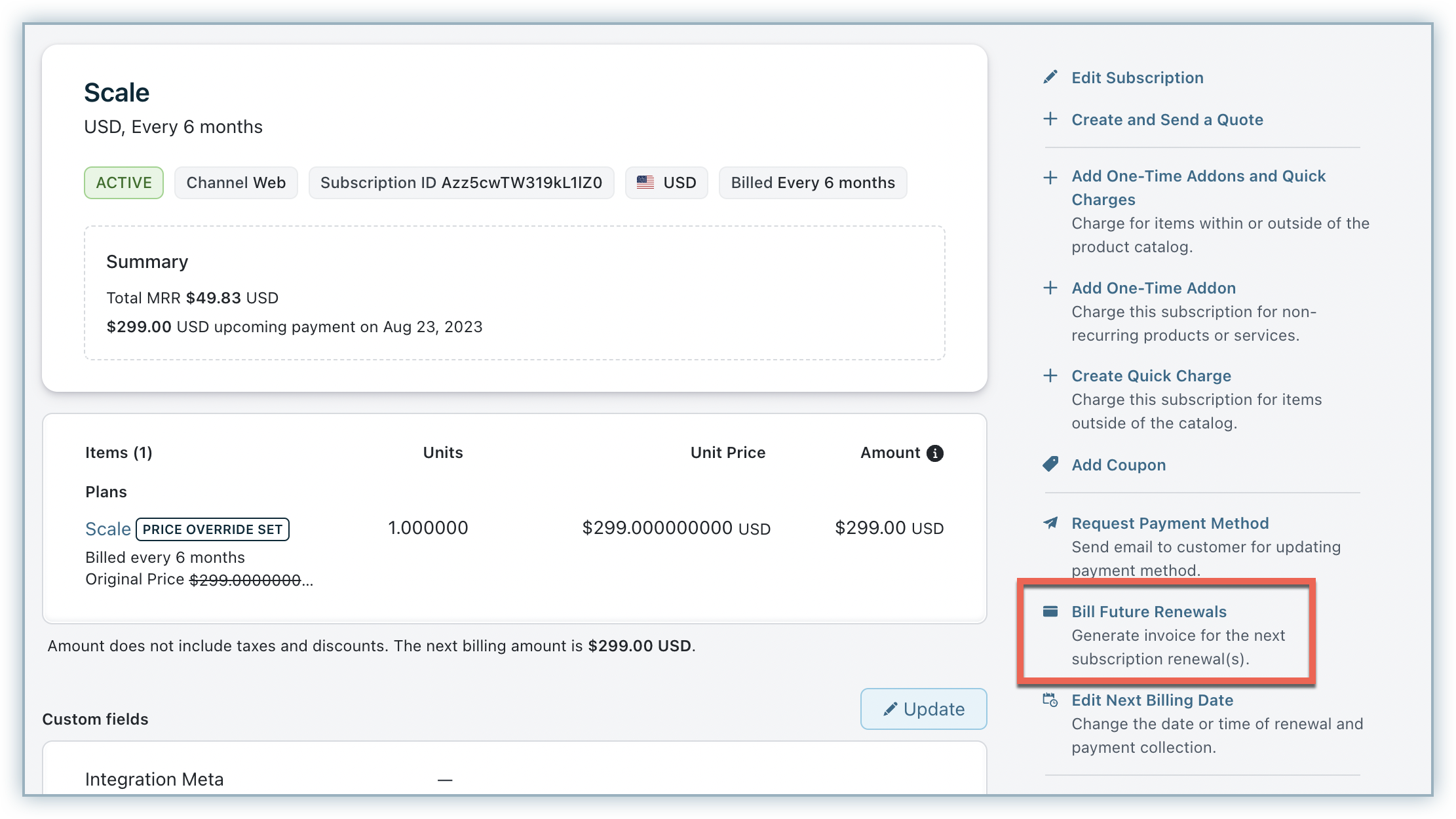Click the pencil icon beside Edit Subscription
This screenshot has width=1456, height=819.
[x=1050, y=77]
